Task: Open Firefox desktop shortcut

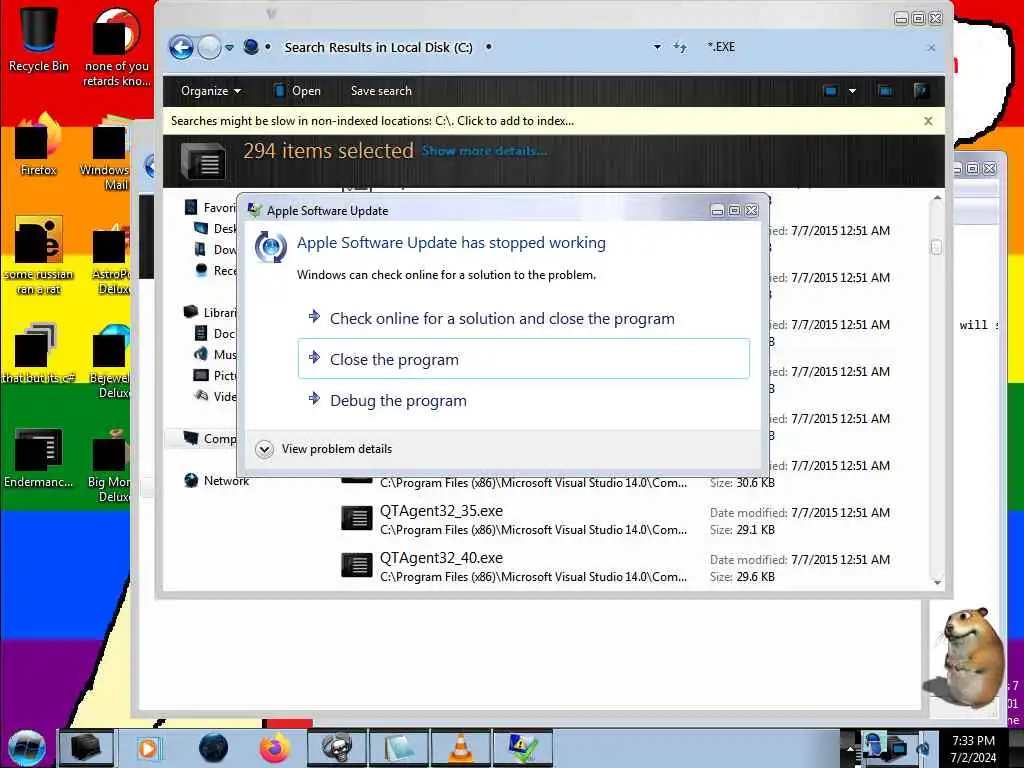Action: [x=39, y=145]
